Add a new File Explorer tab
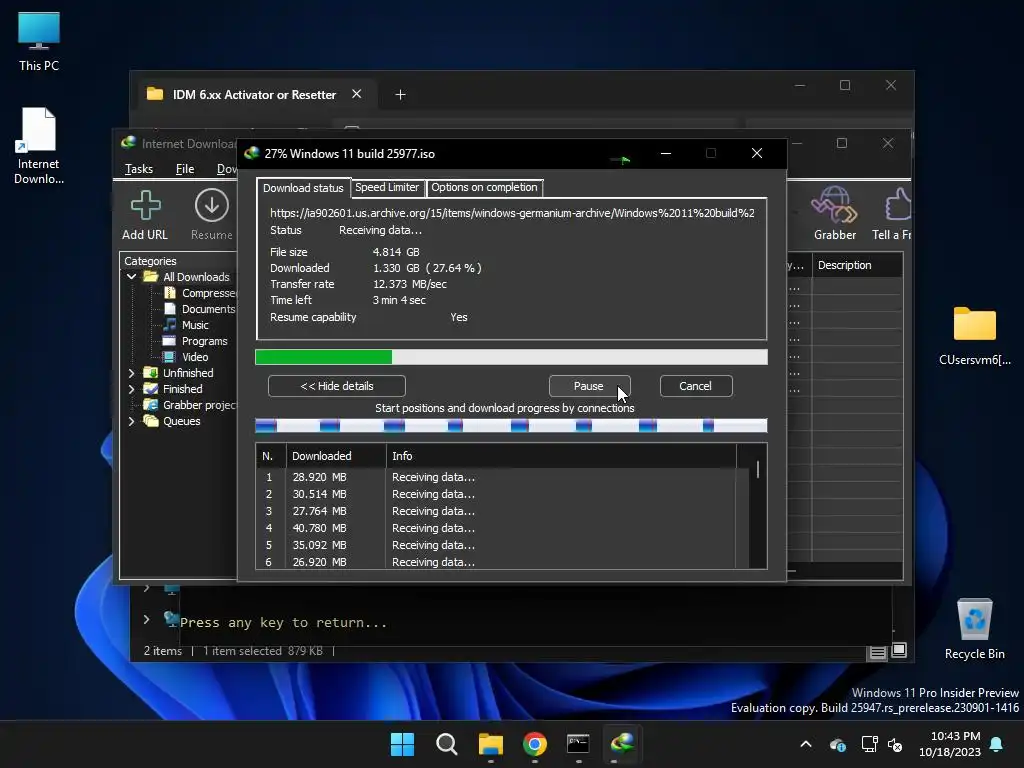The width and height of the screenshot is (1024, 768). (400, 95)
